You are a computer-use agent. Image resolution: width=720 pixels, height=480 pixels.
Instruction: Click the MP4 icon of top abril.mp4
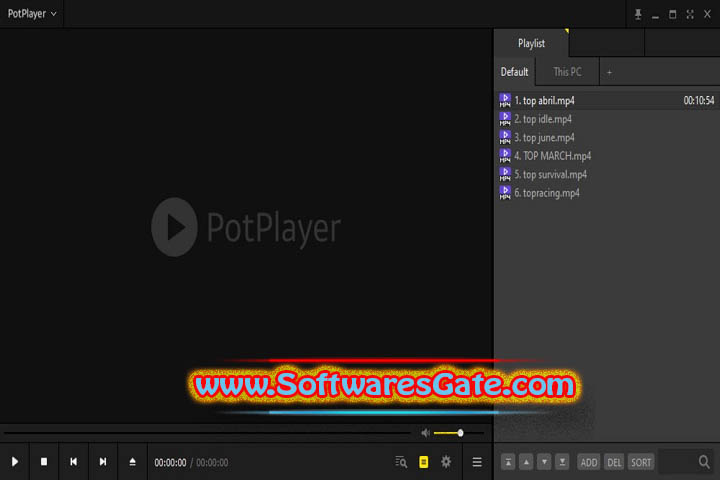pyautogui.click(x=505, y=100)
